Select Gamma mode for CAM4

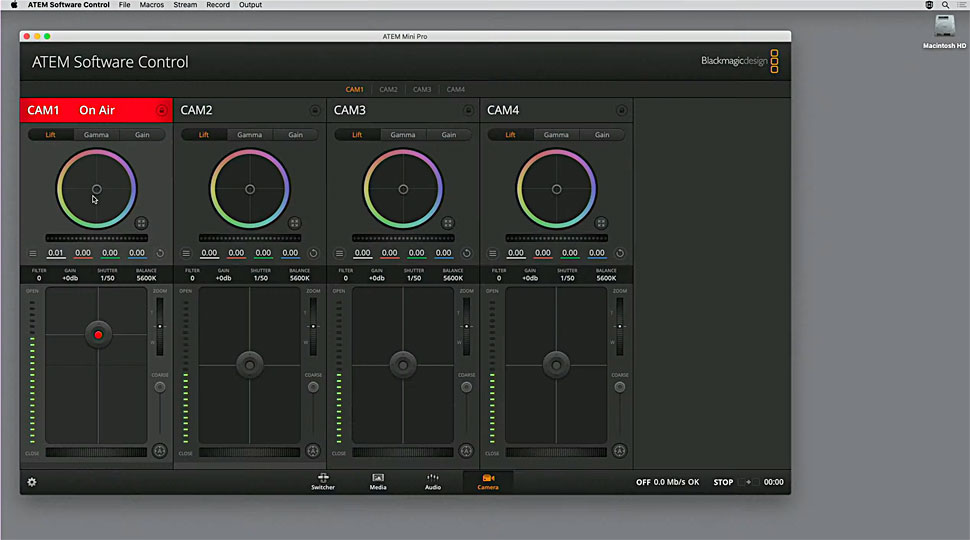(556, 135)
